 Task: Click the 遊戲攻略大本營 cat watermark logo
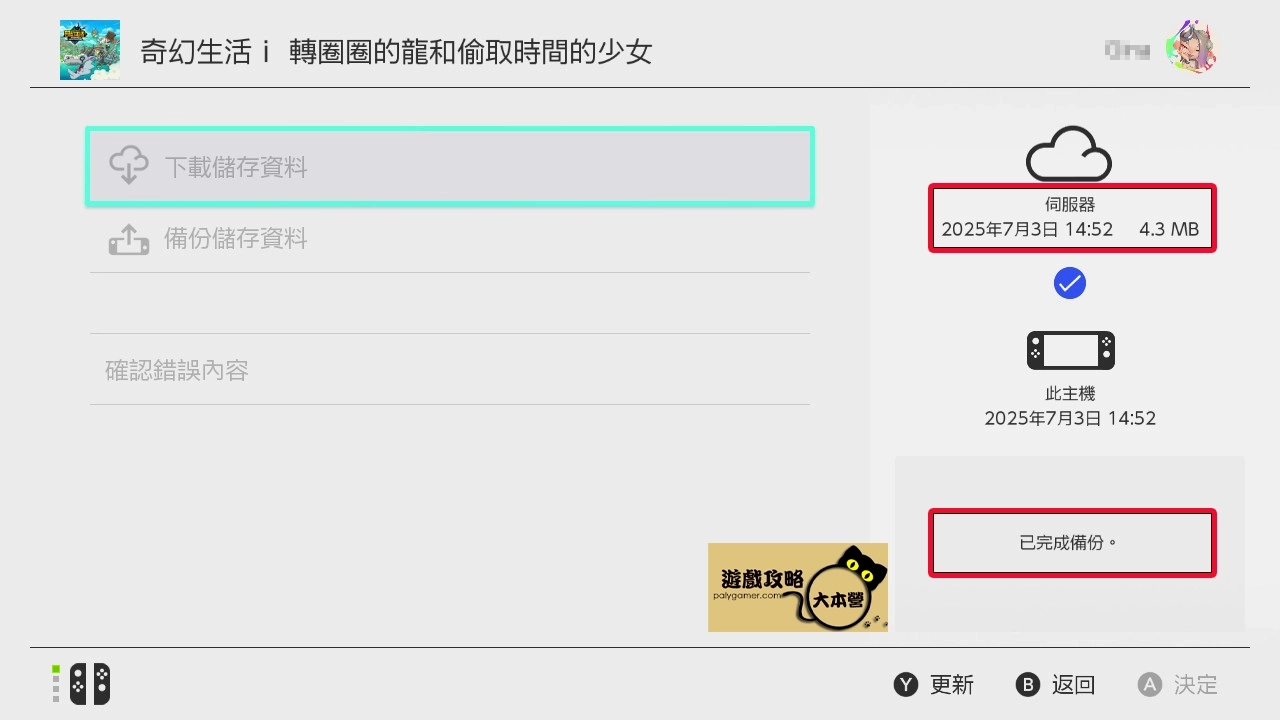(x=798, y=588)
